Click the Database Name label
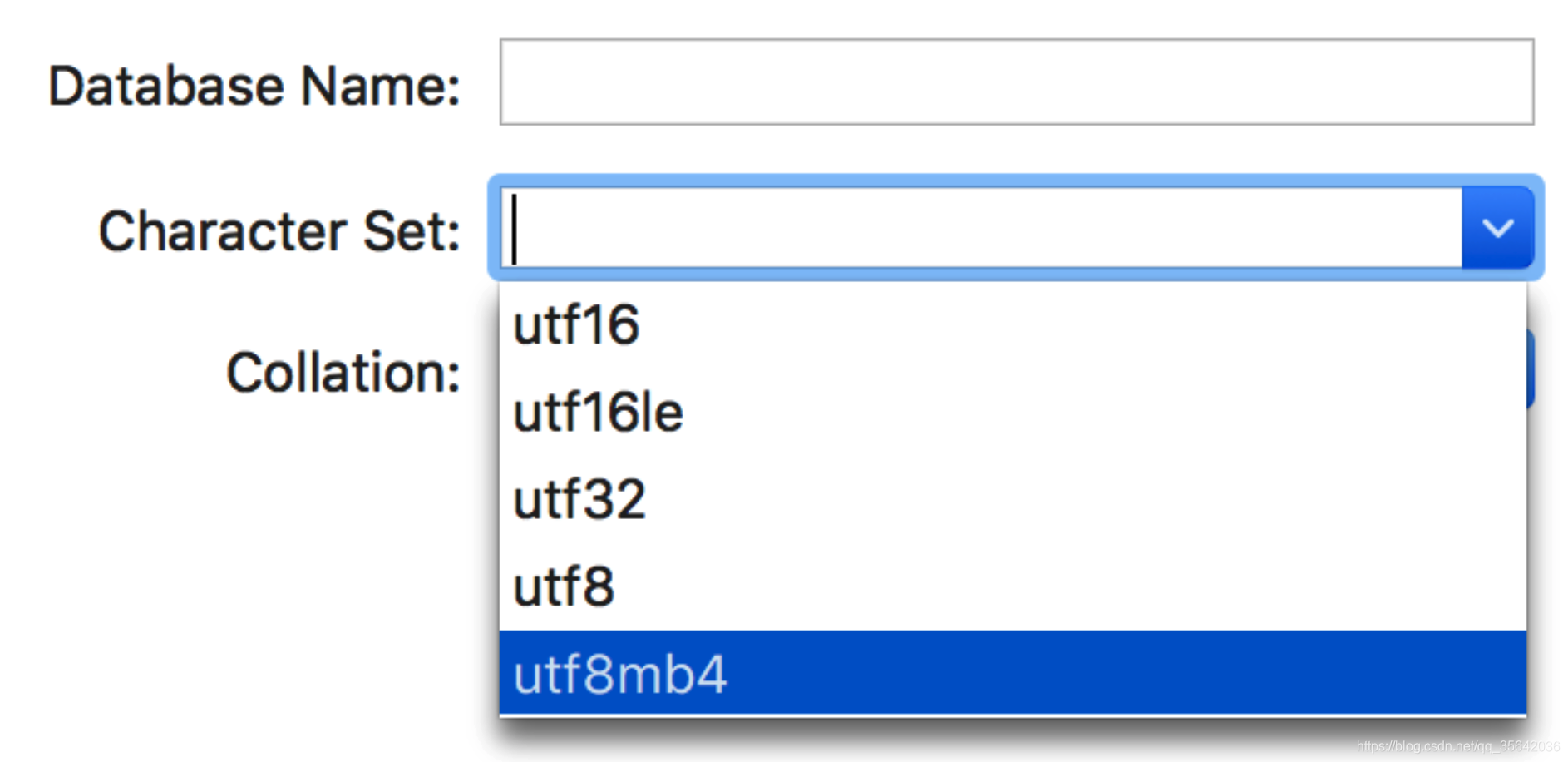 [254, 86]
